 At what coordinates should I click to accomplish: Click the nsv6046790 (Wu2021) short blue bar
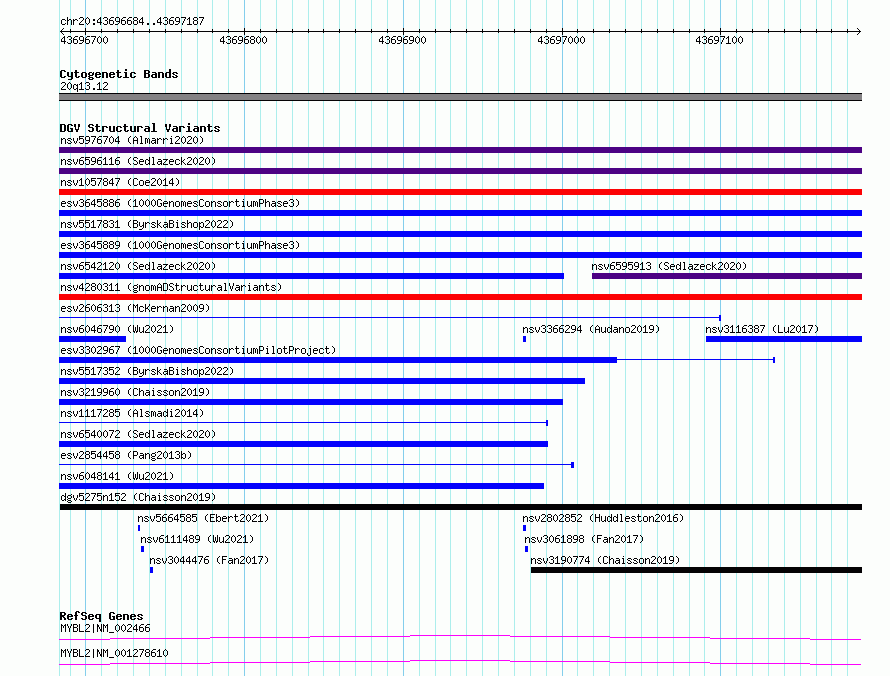pyautogui.click(x=93, y=339)
